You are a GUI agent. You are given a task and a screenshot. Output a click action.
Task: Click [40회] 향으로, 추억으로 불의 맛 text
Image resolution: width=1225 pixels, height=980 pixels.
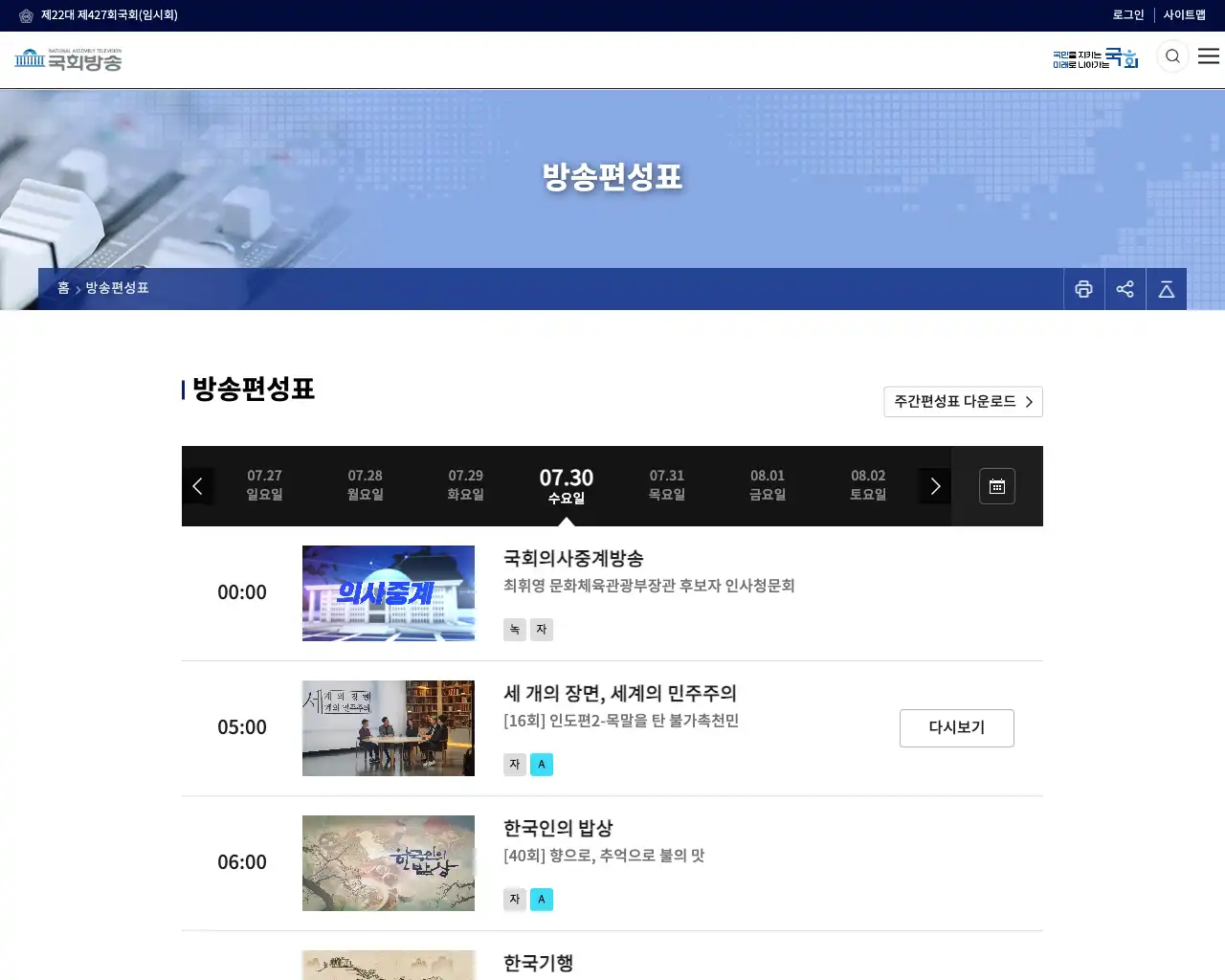click(604, 856)
